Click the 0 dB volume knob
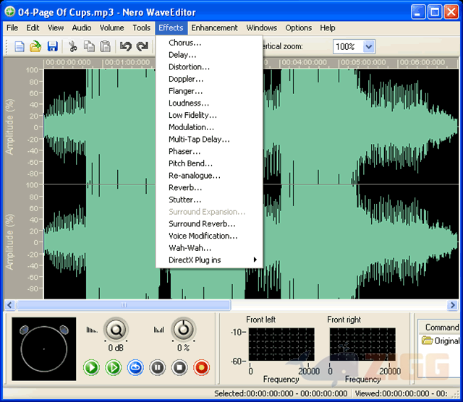Screen dimensions: 463x402 click(x=116, y=330)
